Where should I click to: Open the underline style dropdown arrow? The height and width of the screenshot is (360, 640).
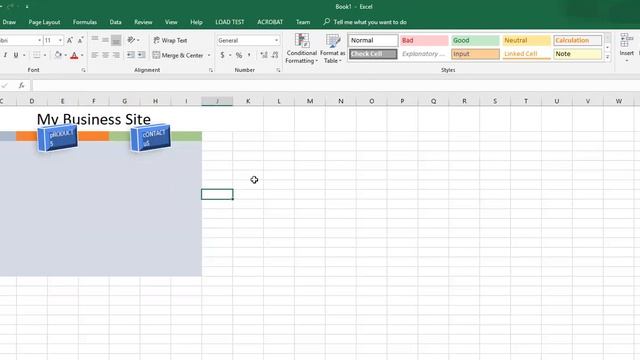pos(24,55)
